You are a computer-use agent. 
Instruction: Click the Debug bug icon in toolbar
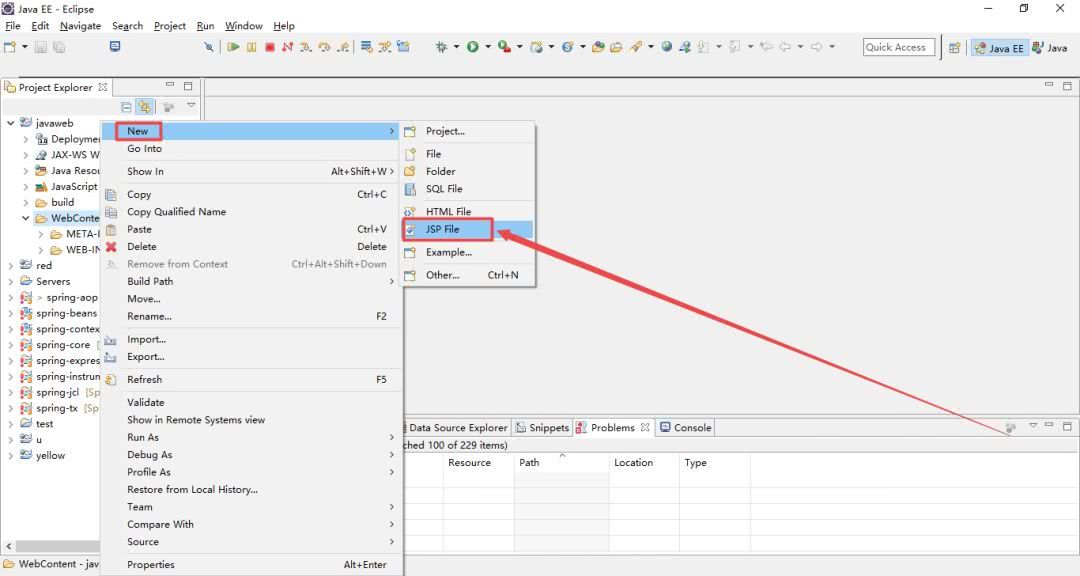[x=442, y=47]
